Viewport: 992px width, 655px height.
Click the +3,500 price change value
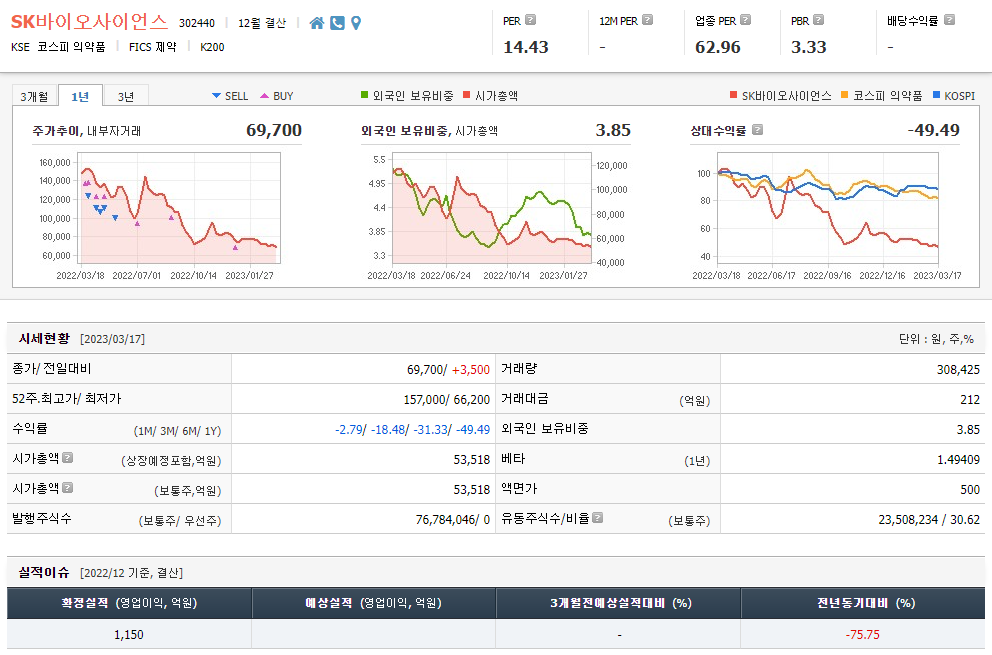[471, 370]
